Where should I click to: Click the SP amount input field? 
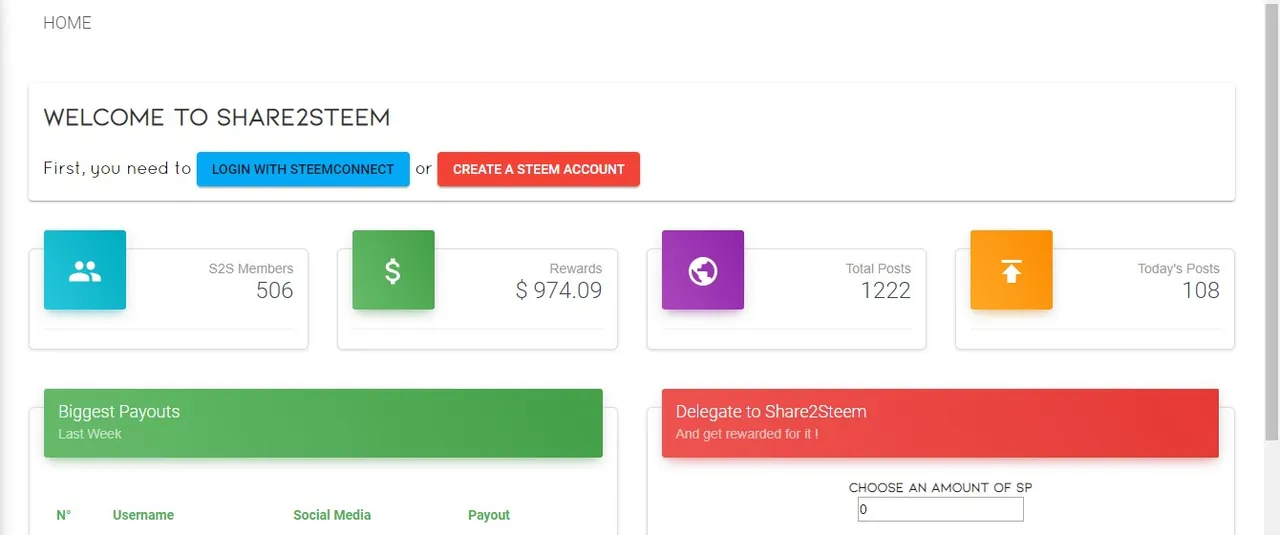[940, 510]
